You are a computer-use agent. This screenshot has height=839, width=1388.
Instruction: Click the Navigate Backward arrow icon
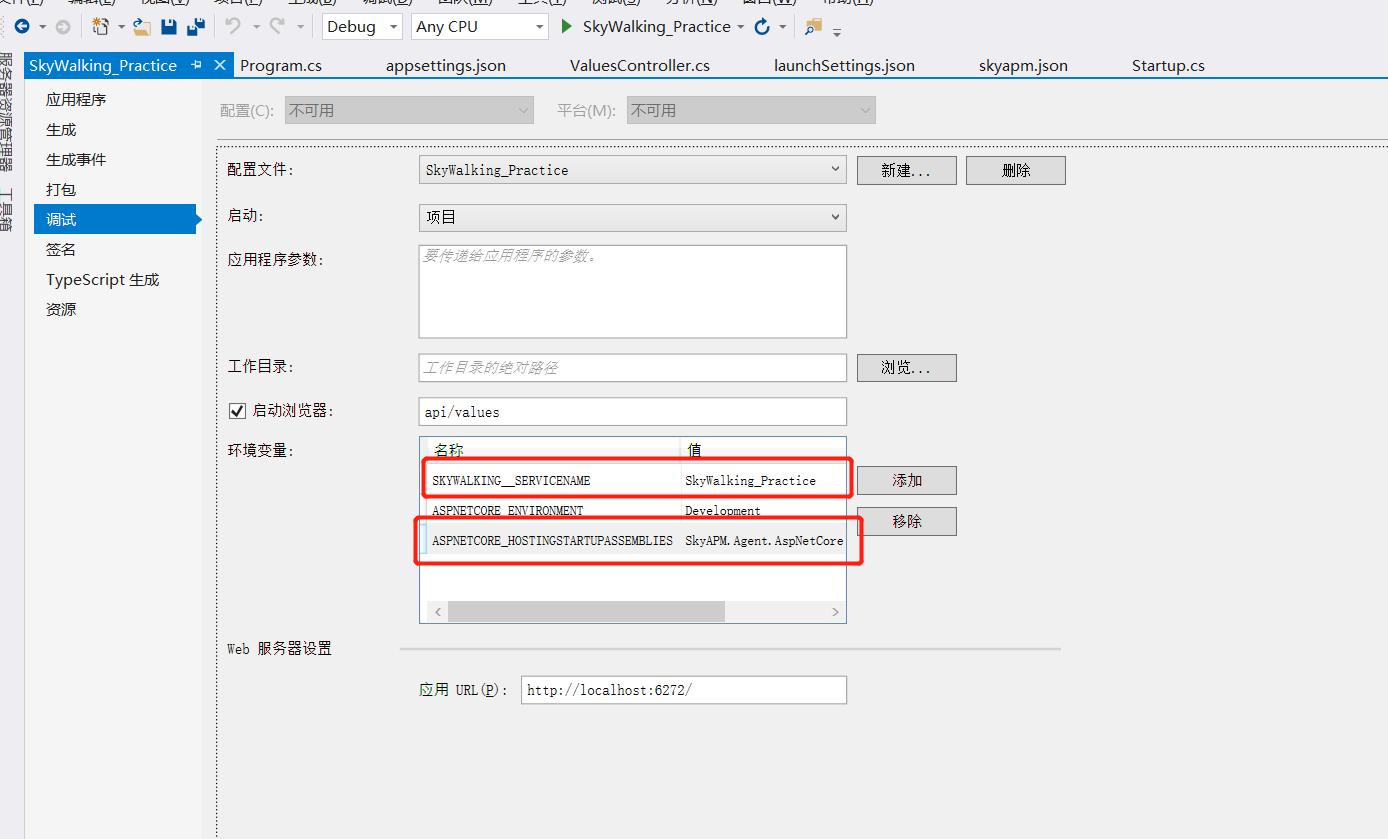[22, 27]
